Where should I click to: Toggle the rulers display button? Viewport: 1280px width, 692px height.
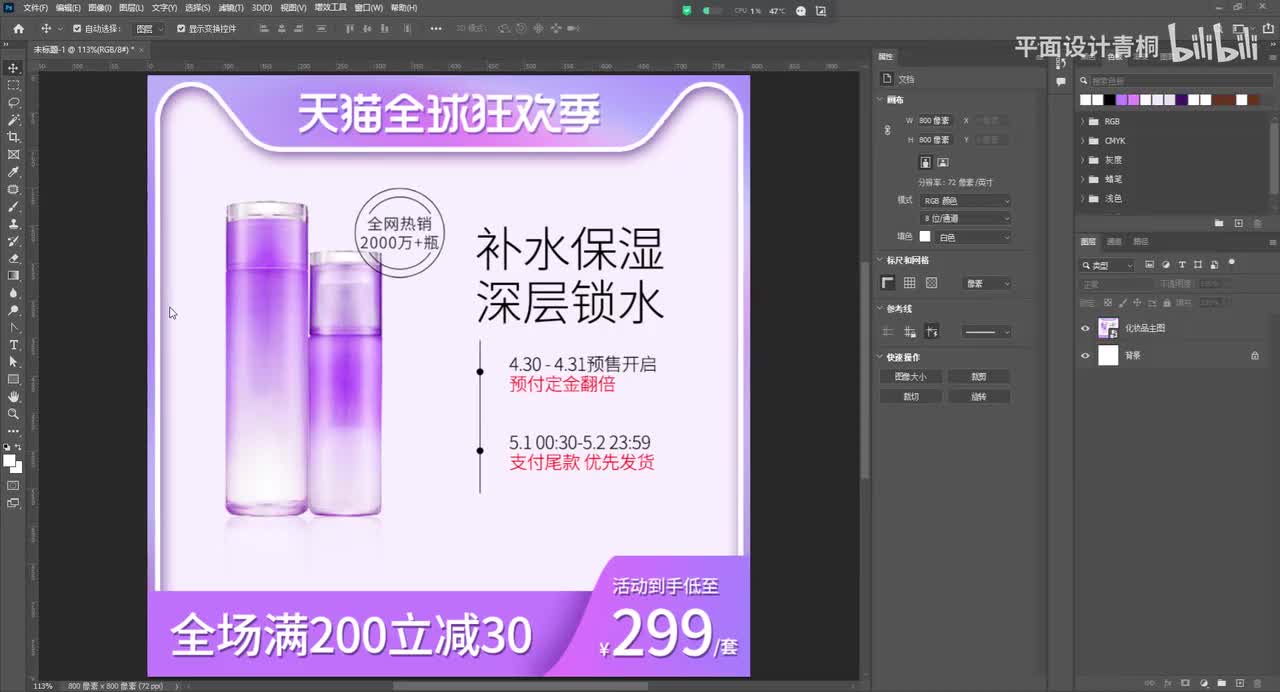point(888,283)
